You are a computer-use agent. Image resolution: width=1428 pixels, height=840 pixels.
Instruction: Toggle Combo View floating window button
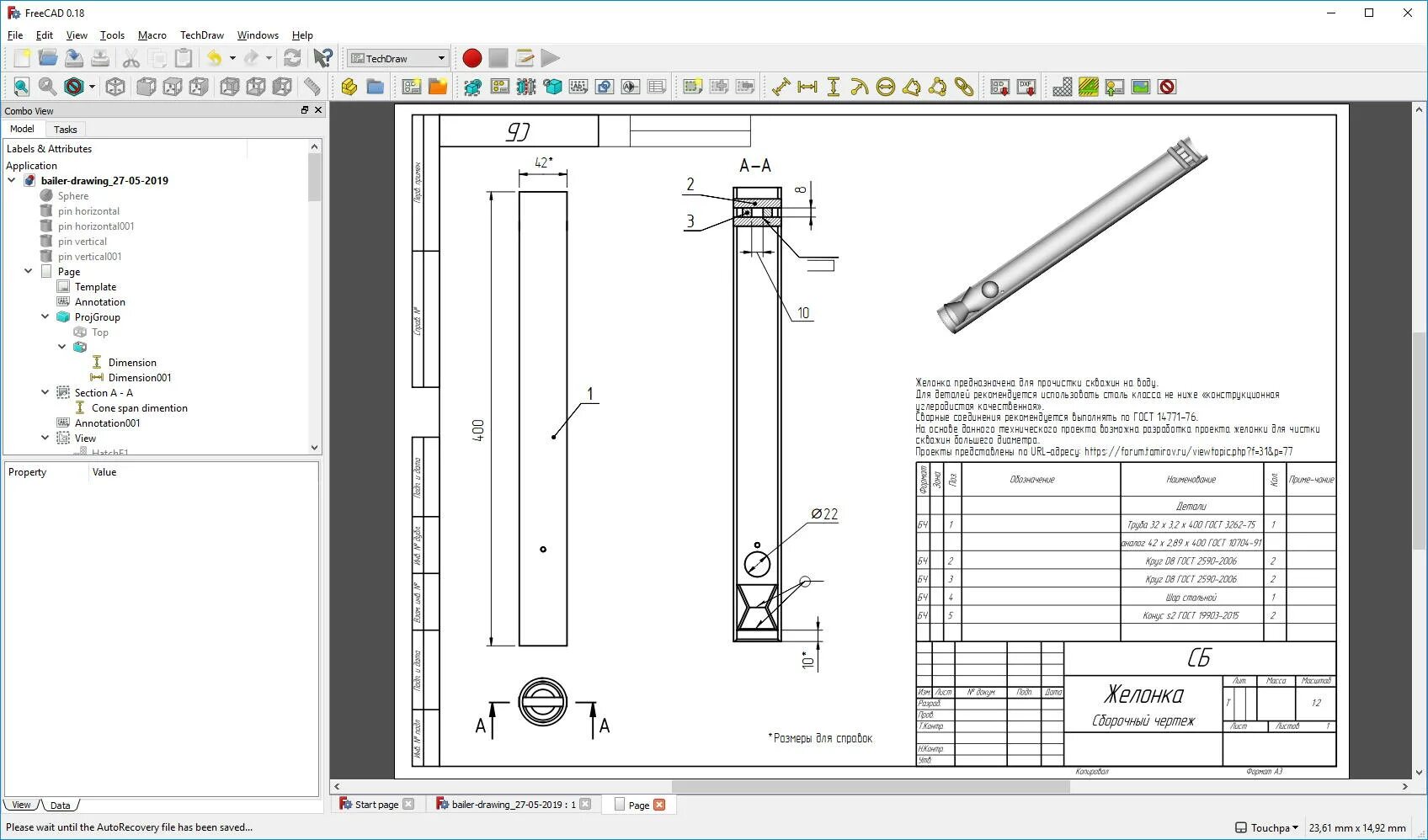click(305, 110)
